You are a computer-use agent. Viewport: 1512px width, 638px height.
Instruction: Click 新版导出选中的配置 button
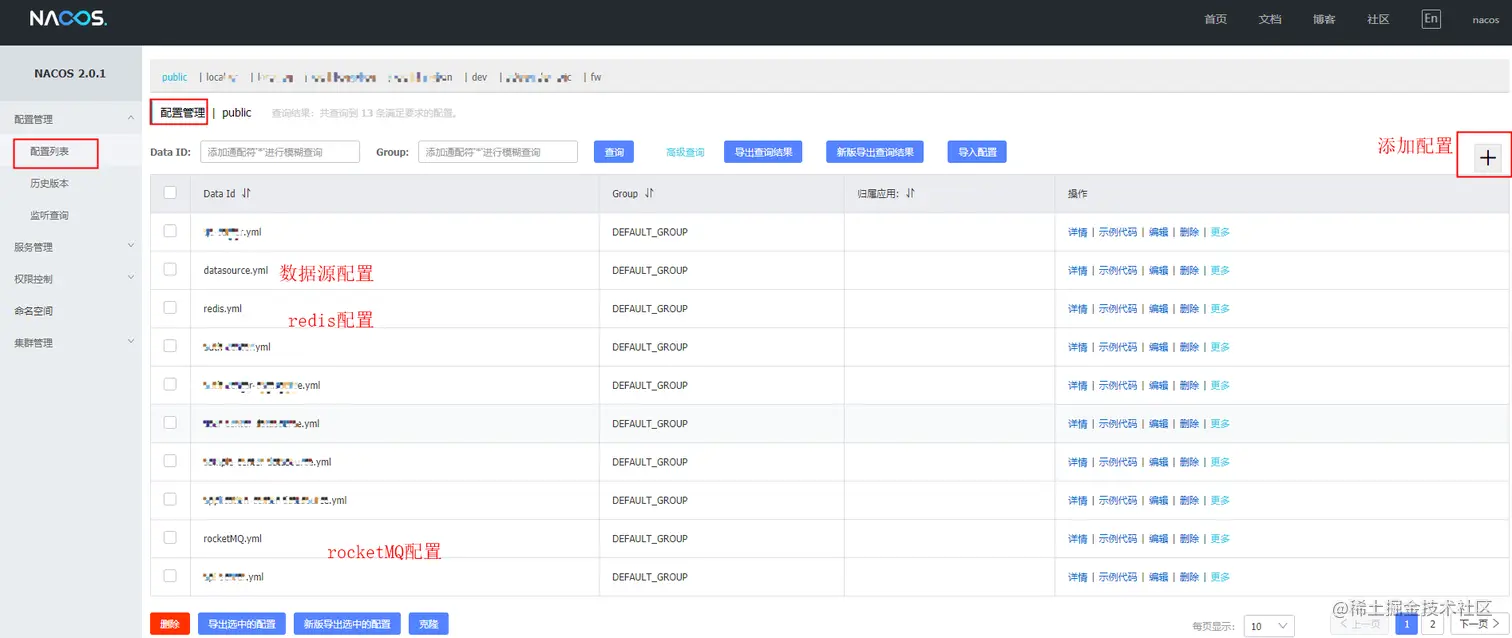tap(348, 624)
